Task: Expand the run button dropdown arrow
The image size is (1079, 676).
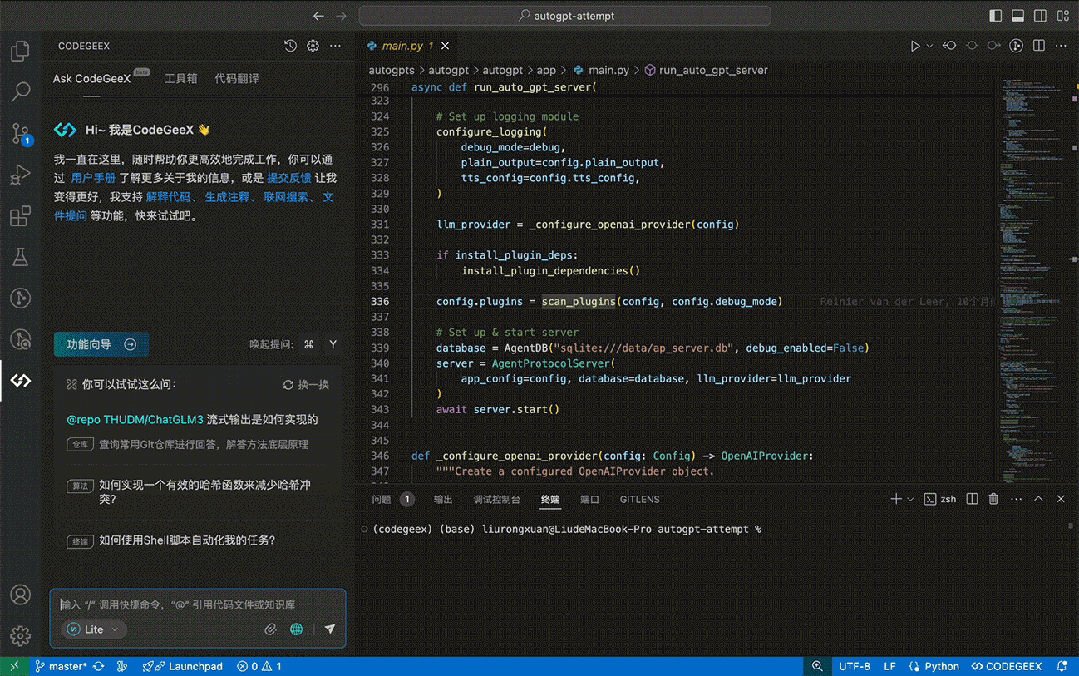Action: pyautogui.click(x=930, y=46)
